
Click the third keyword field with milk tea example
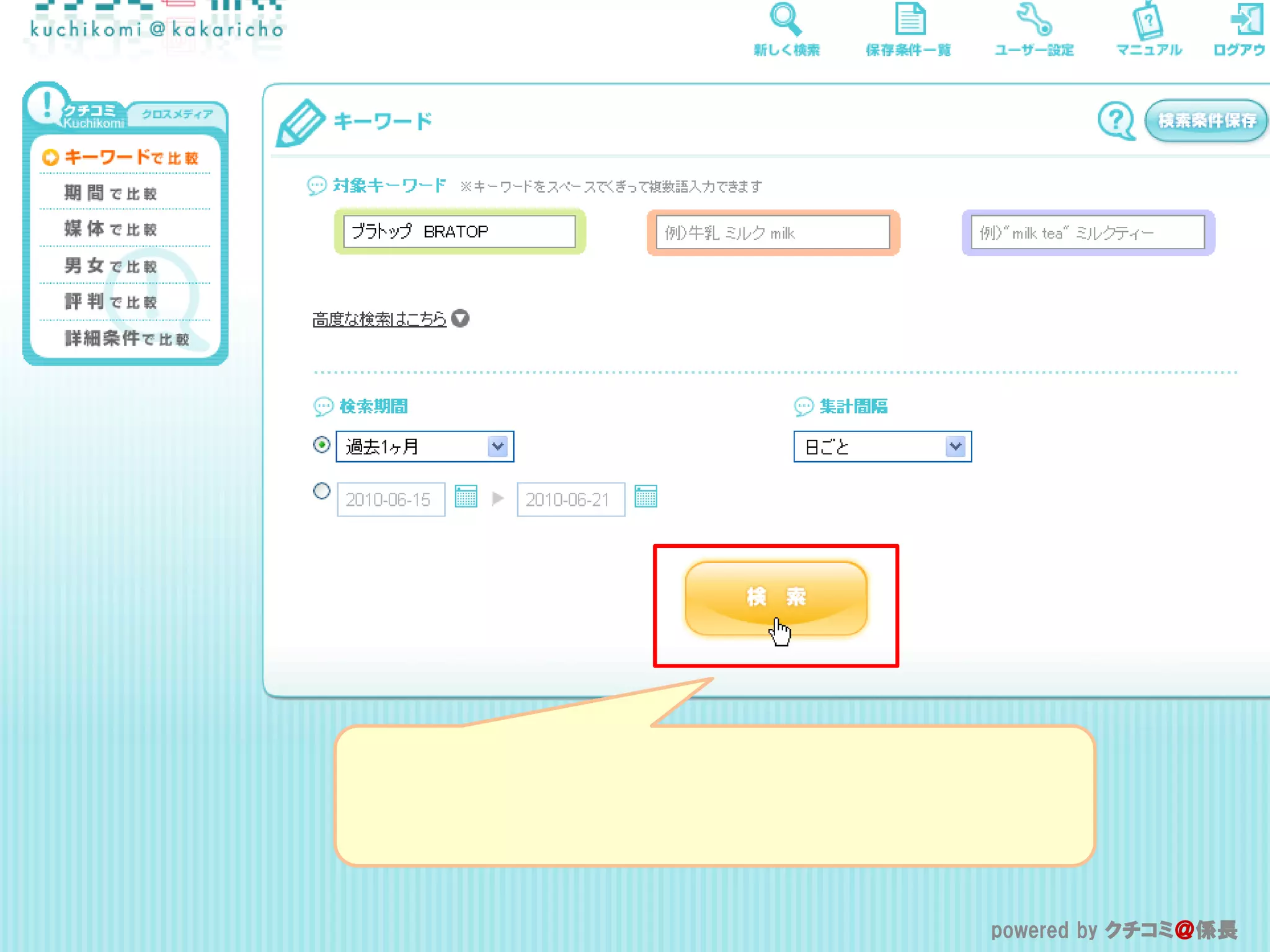point(1088,232)
